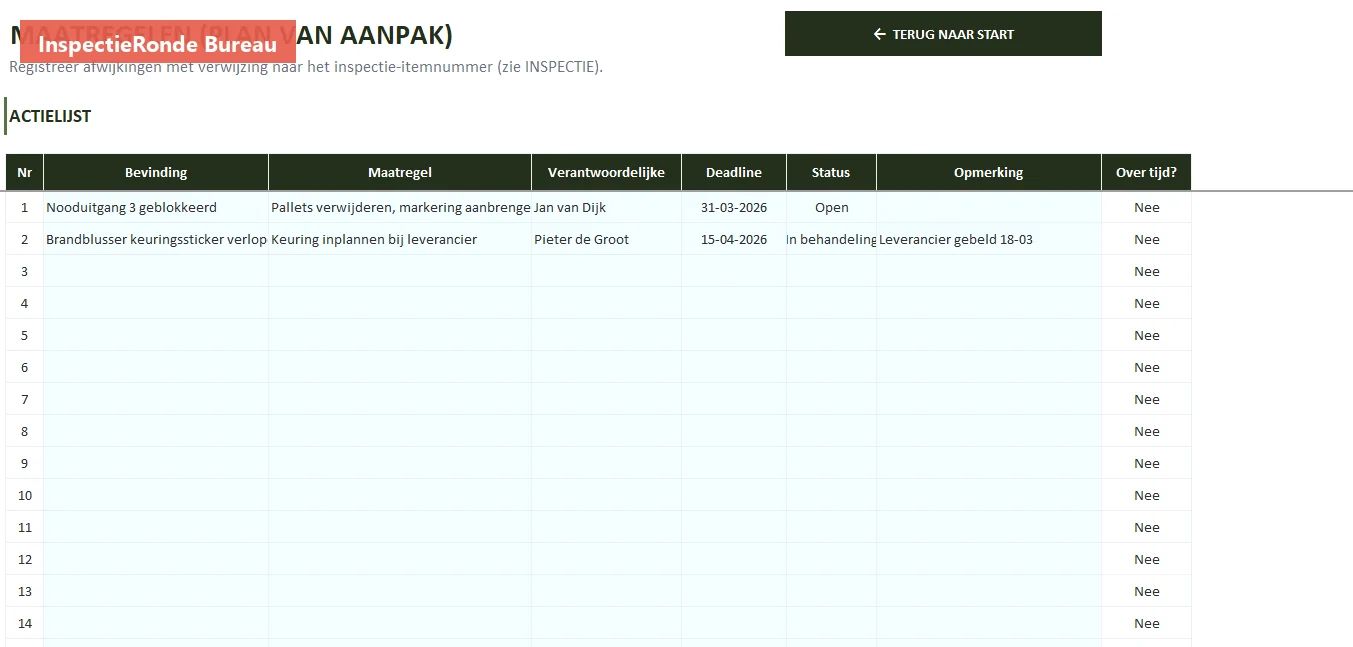Select the 'In behandeling' status cell

coord(831,239)
